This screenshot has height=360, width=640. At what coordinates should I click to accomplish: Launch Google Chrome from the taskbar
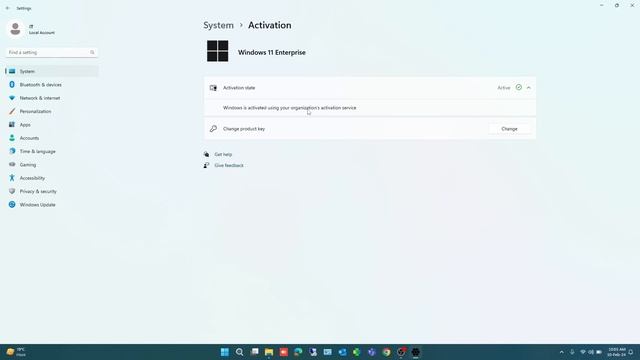point(386,352)
